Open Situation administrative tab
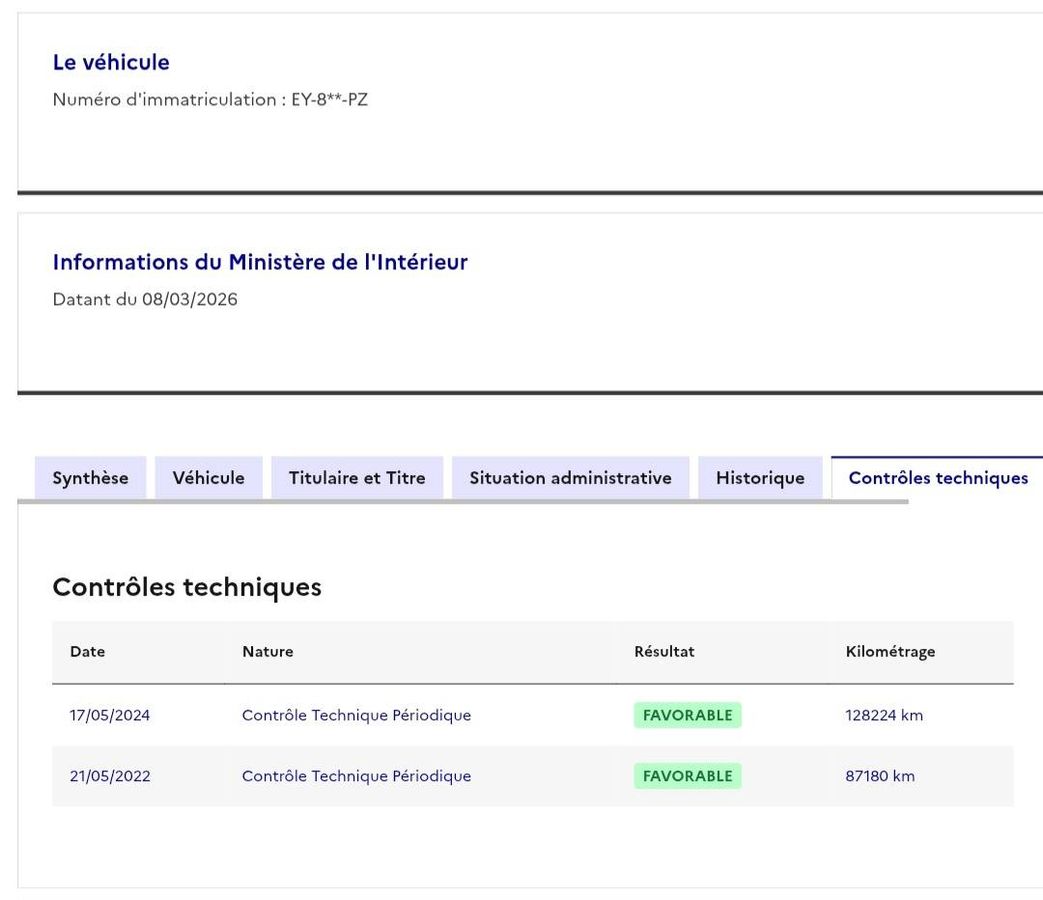 point(571,478)
